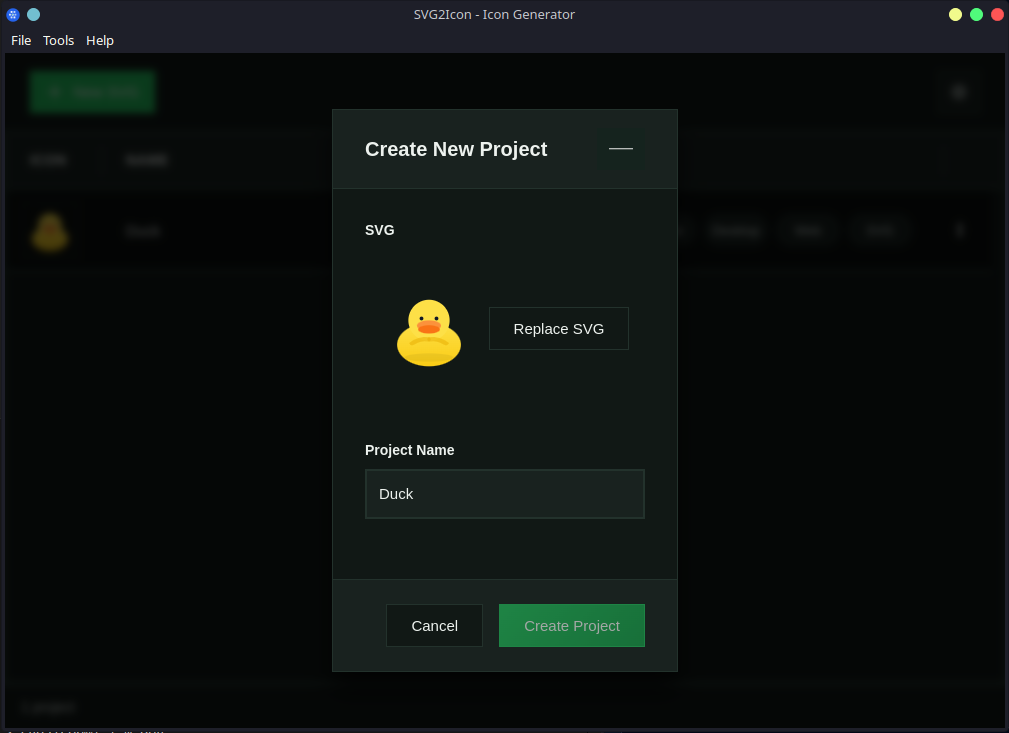Viewport: 1009px width, 733px height.
Task: Confirm with the Create Project button
Action: [572, 625]
